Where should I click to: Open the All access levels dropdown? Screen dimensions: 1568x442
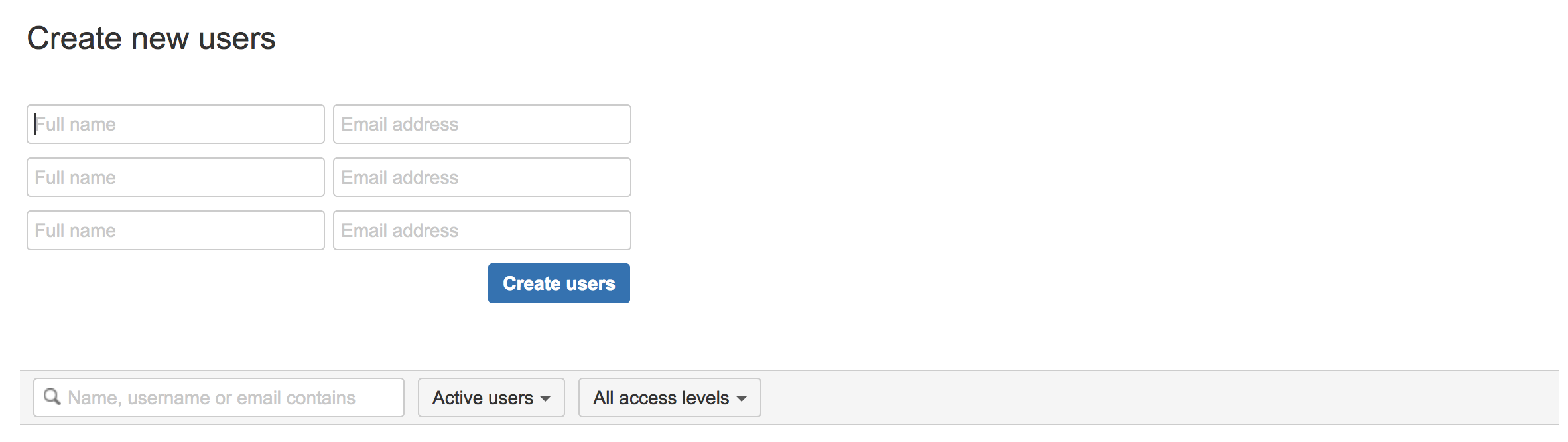pyautogui.click(x=669, y=397)
